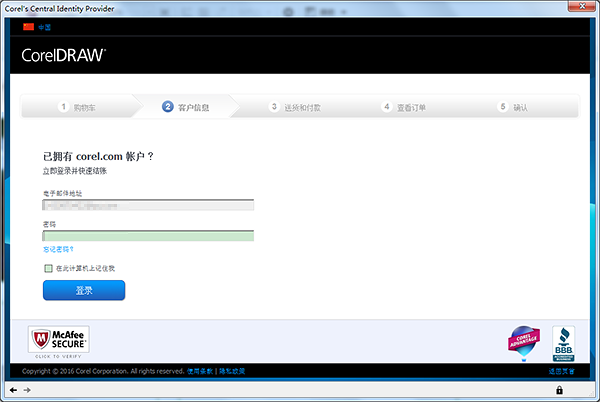Open step 3 送货和付款 tab
The image size is (600, 402).
[x=295, y=106]
